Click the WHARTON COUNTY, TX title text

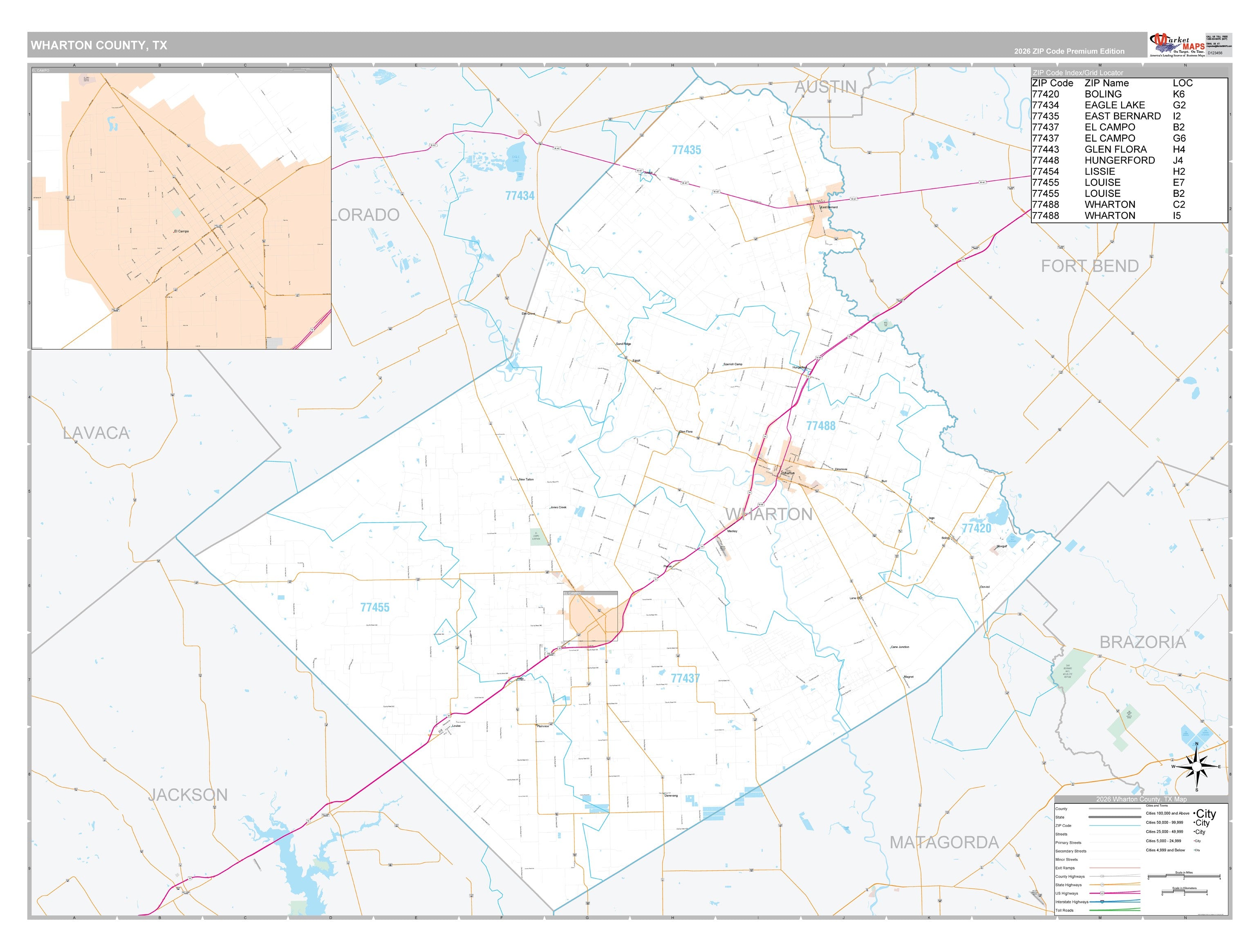[x=99, y=45]
